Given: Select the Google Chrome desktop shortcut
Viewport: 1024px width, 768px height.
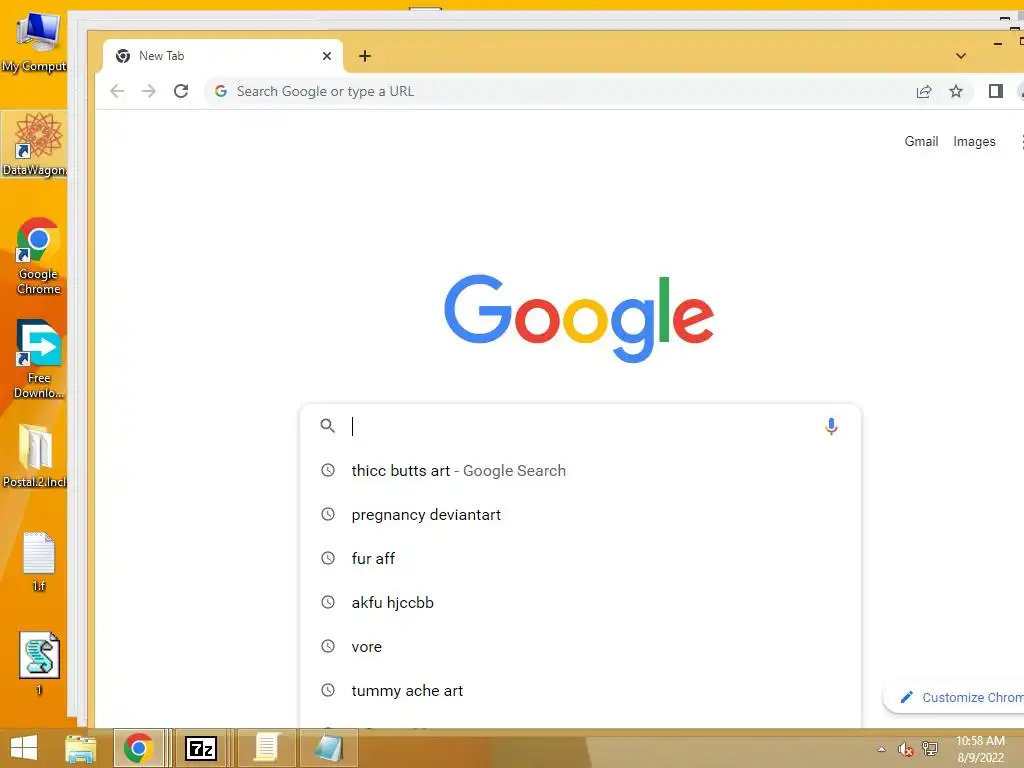Looking at the screenshot, I should click(x=38, y=256).
